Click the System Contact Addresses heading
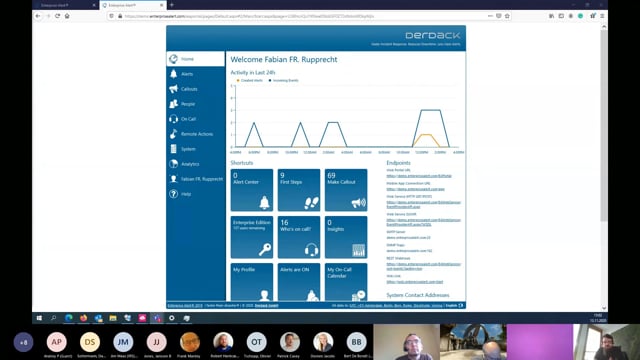The width and height of the screenshot is (640, 360). pyautogui.click(x=418, y=295)
